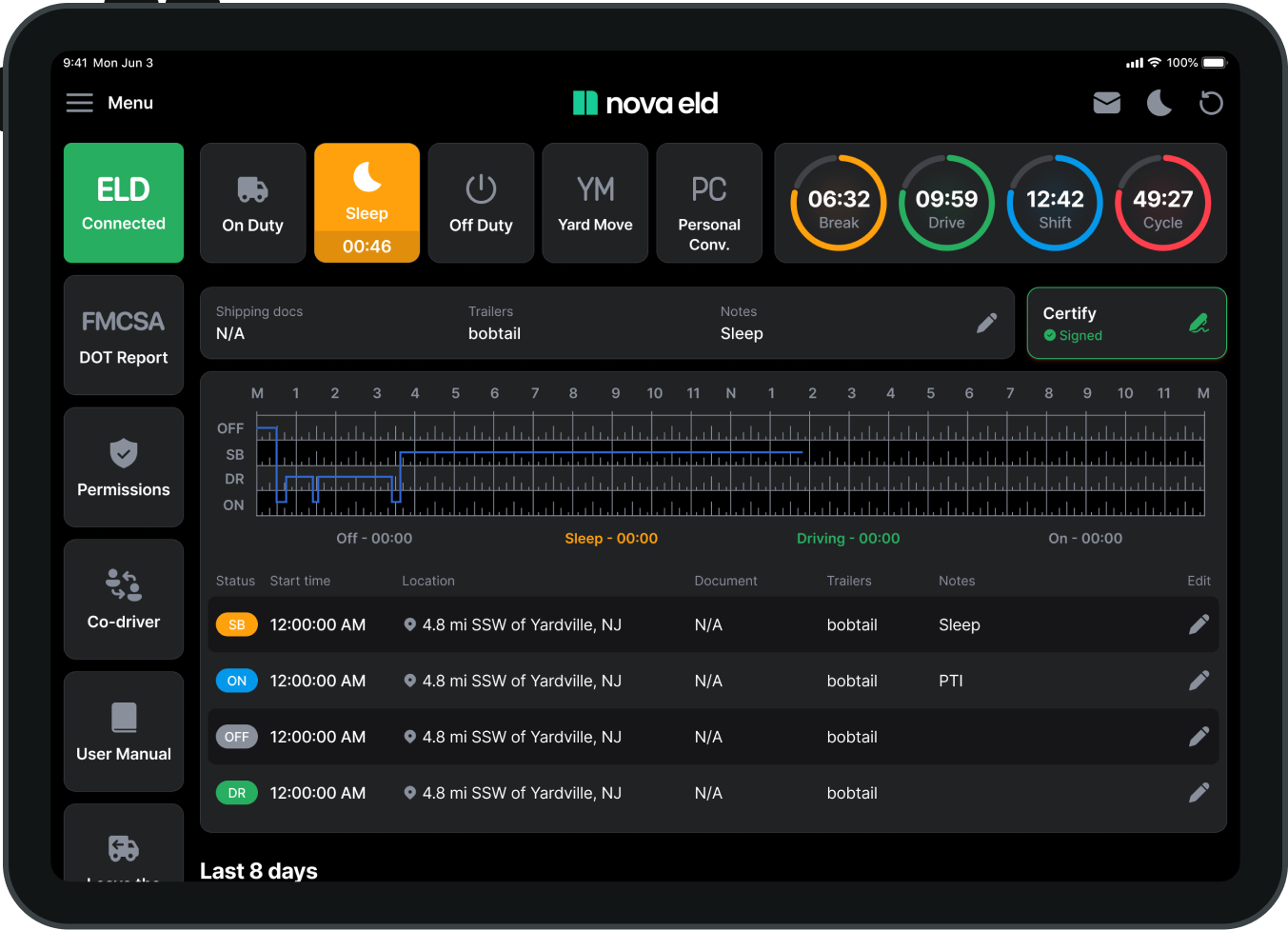Click the Last 8 days heading

(259, 870)
